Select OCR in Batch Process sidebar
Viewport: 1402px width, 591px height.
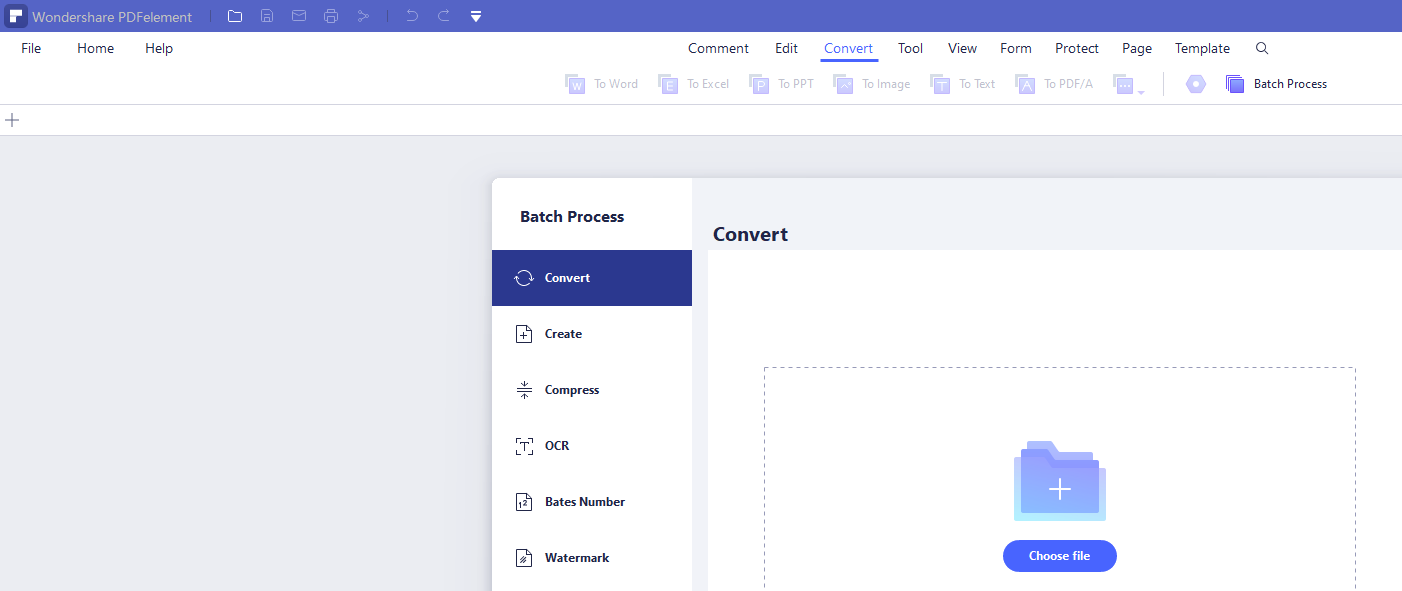(592, 446)
